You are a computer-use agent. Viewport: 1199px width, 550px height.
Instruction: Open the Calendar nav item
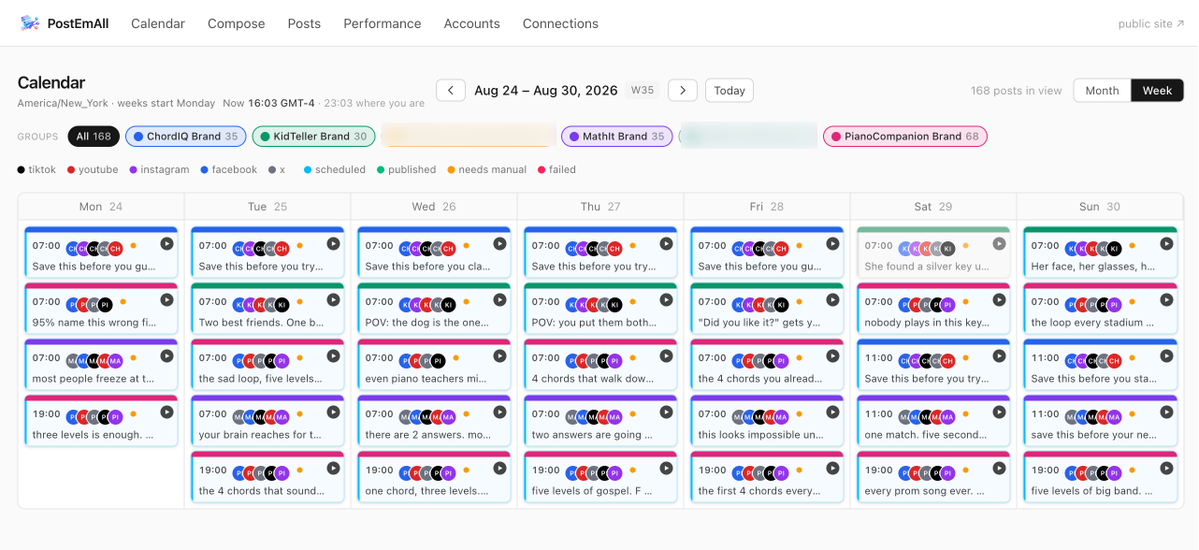pos(158,24)
